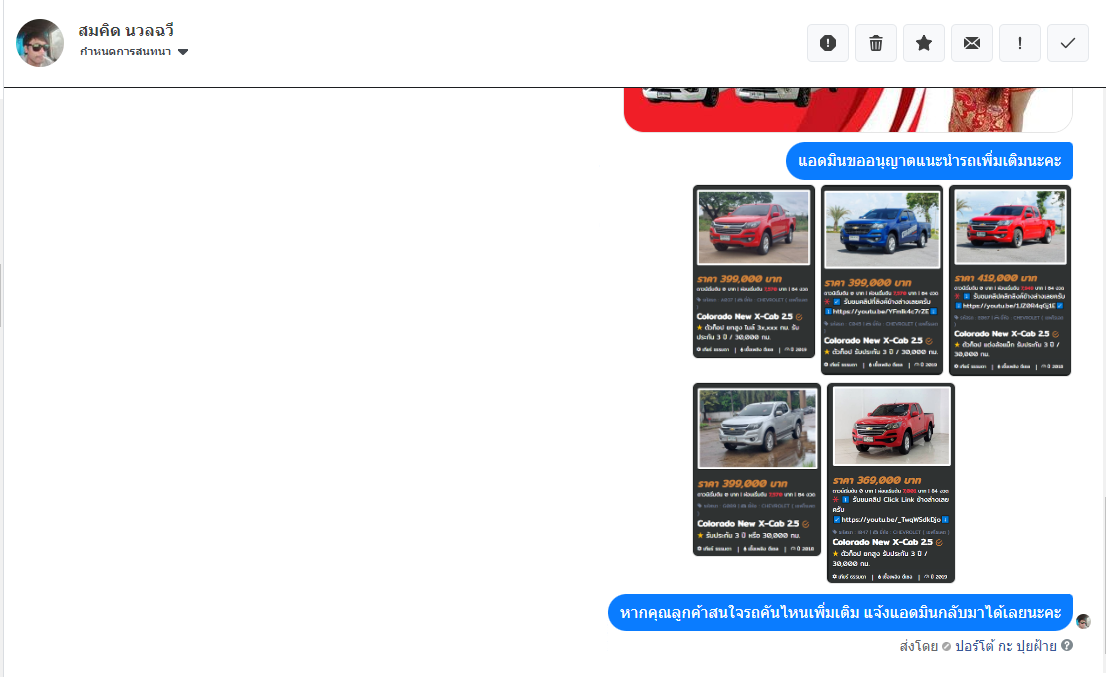Star this conversation as follow up
The height and width of the screenshot is (677, 1106).
(924, 43)
